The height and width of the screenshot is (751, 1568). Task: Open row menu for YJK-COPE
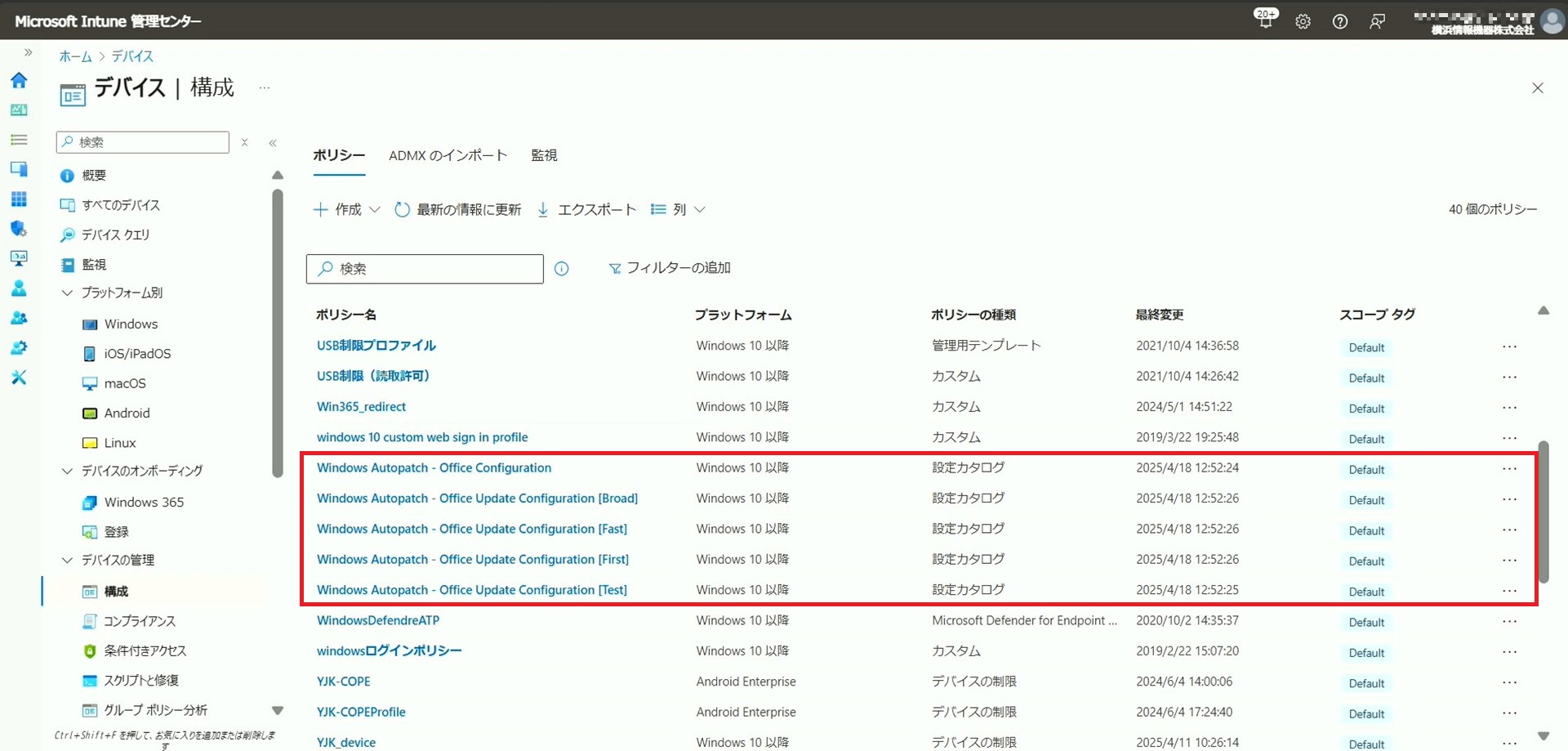[1509, 682]
